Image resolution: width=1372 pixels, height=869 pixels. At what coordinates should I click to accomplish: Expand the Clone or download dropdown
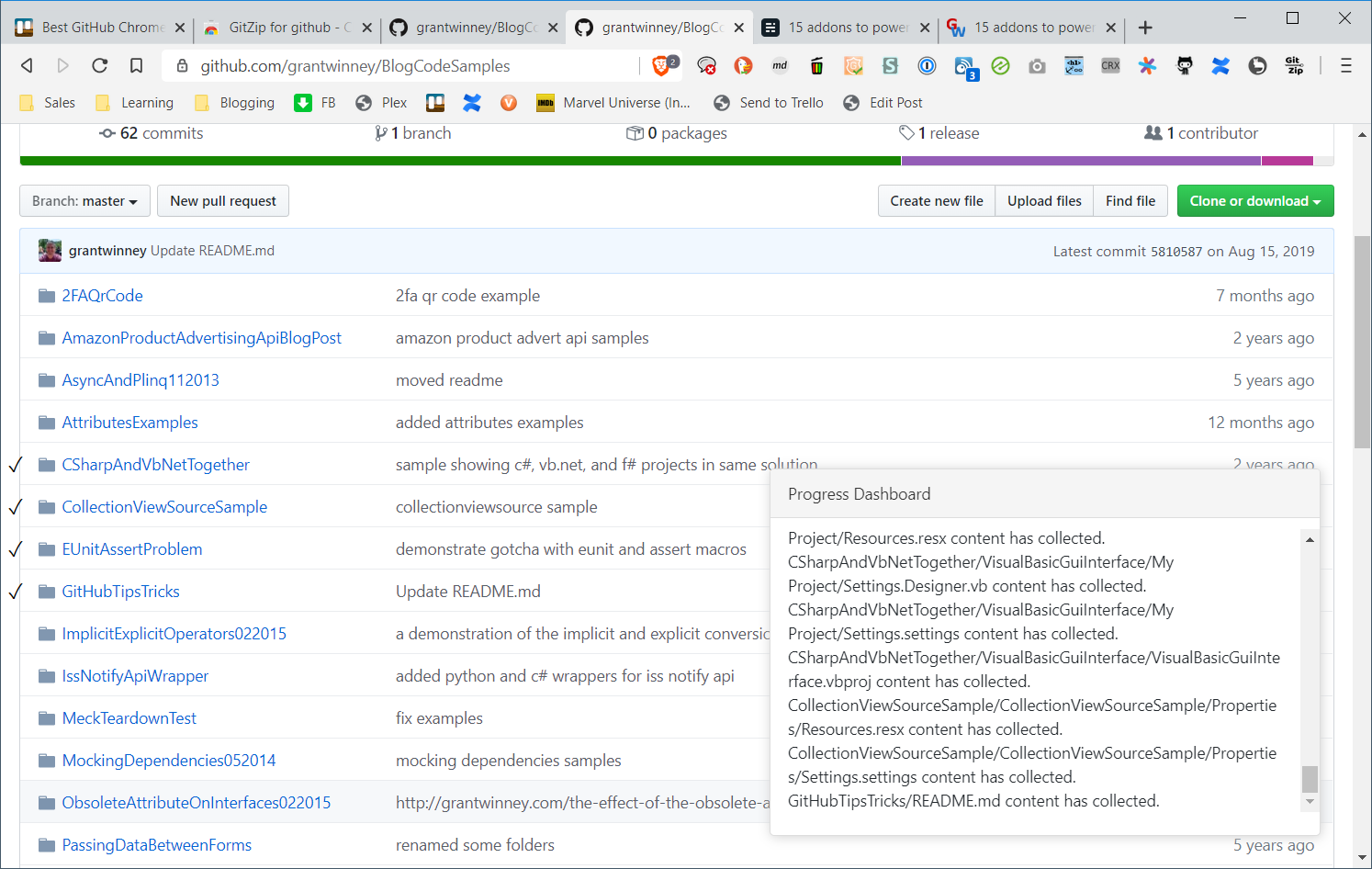pyautogui.click(x=1254, y=201)
